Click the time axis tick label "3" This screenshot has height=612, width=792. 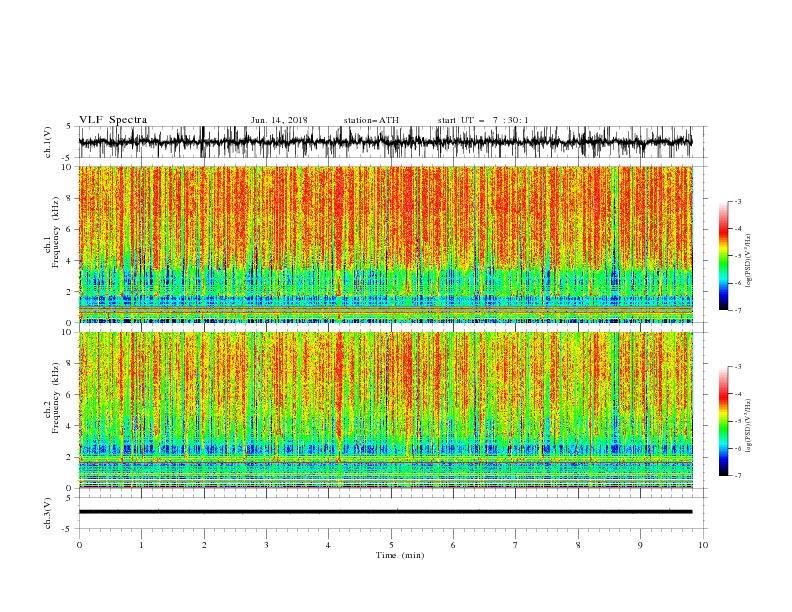point(266,545)
